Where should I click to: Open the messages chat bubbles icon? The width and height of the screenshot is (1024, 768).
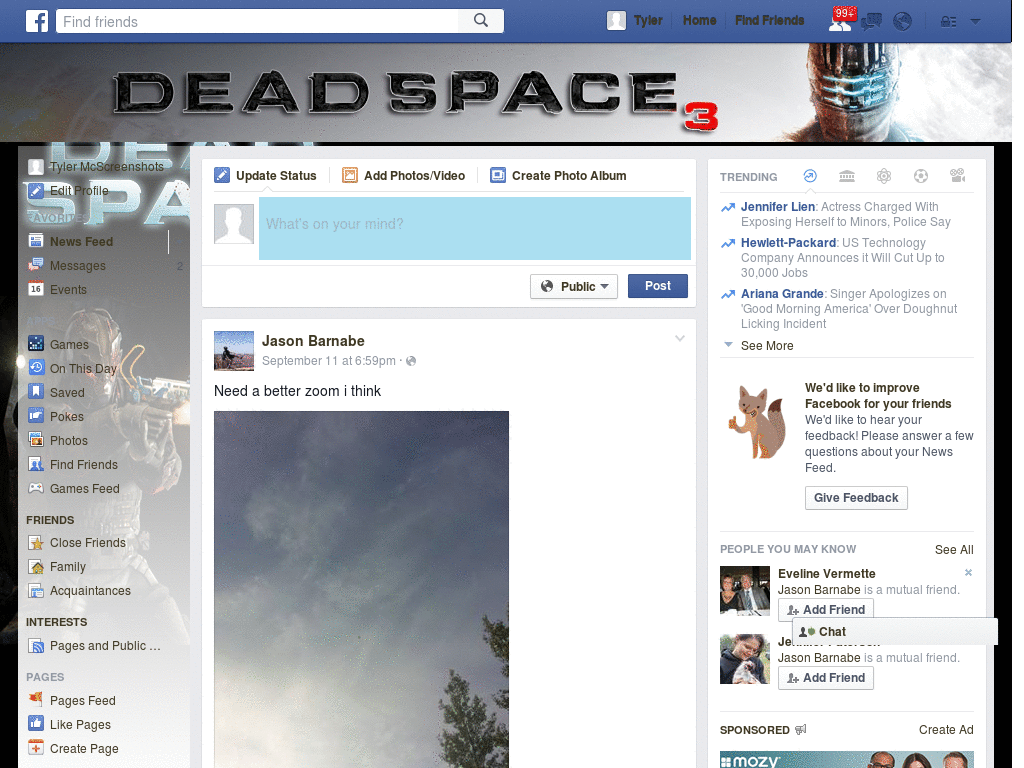pos(871,22)
